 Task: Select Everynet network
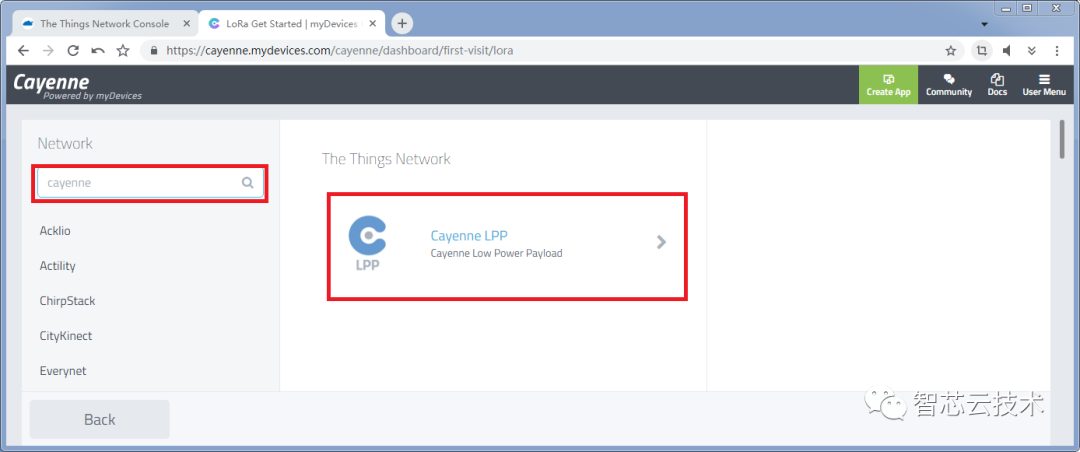(x=63, y=371)
